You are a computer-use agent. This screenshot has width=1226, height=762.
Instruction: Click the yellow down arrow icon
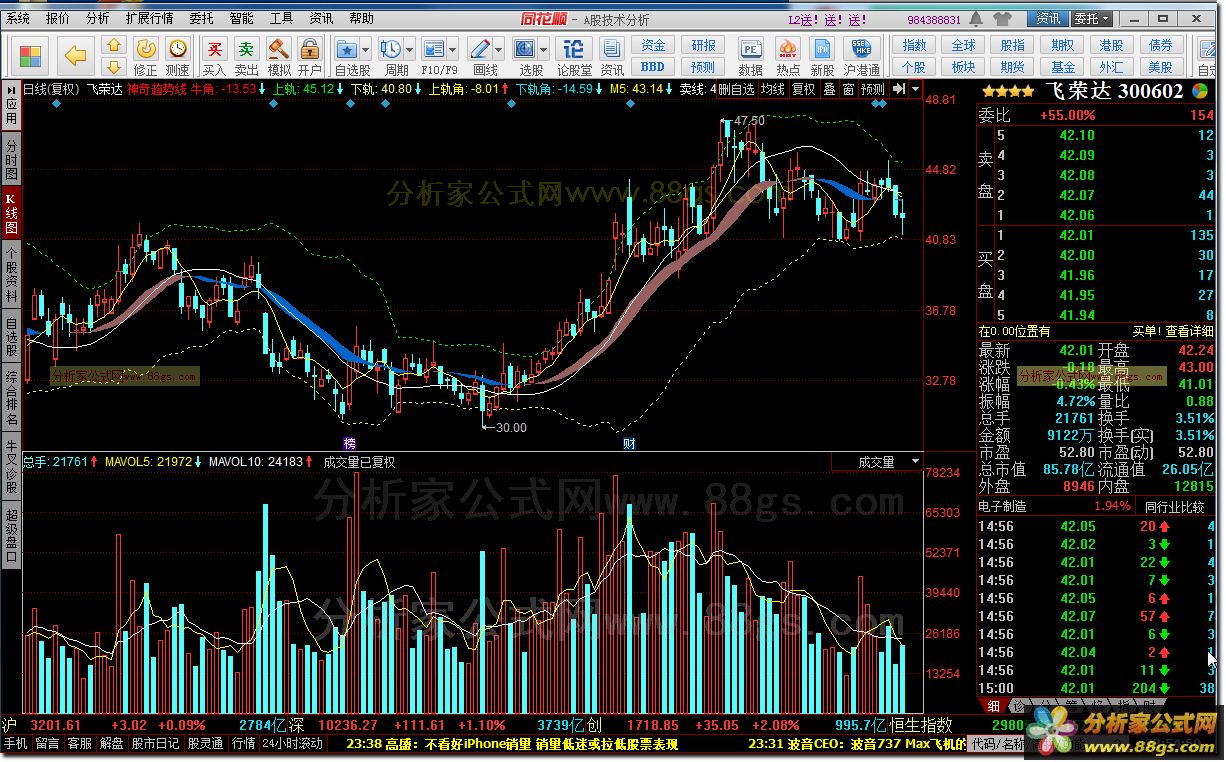point(114,67)
